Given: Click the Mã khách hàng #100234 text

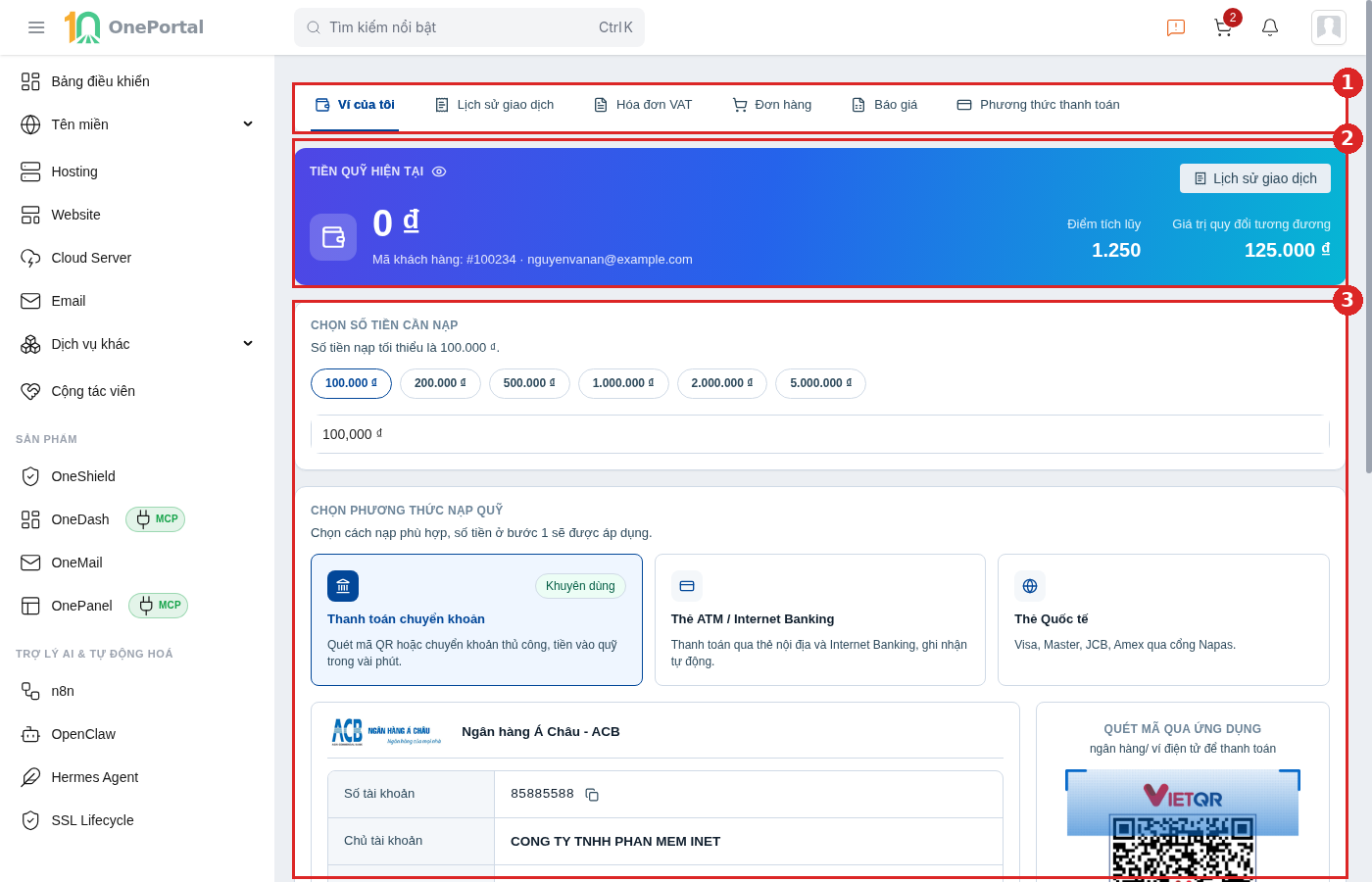Looking at the screenshot, I should (x=444, y=260).
